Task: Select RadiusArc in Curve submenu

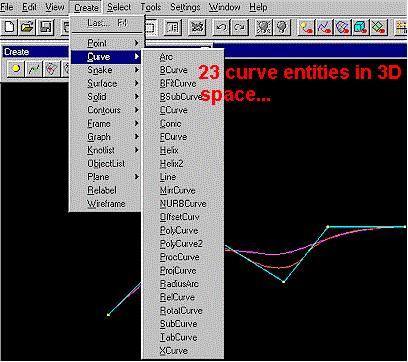Action: (x=183, y=284)
